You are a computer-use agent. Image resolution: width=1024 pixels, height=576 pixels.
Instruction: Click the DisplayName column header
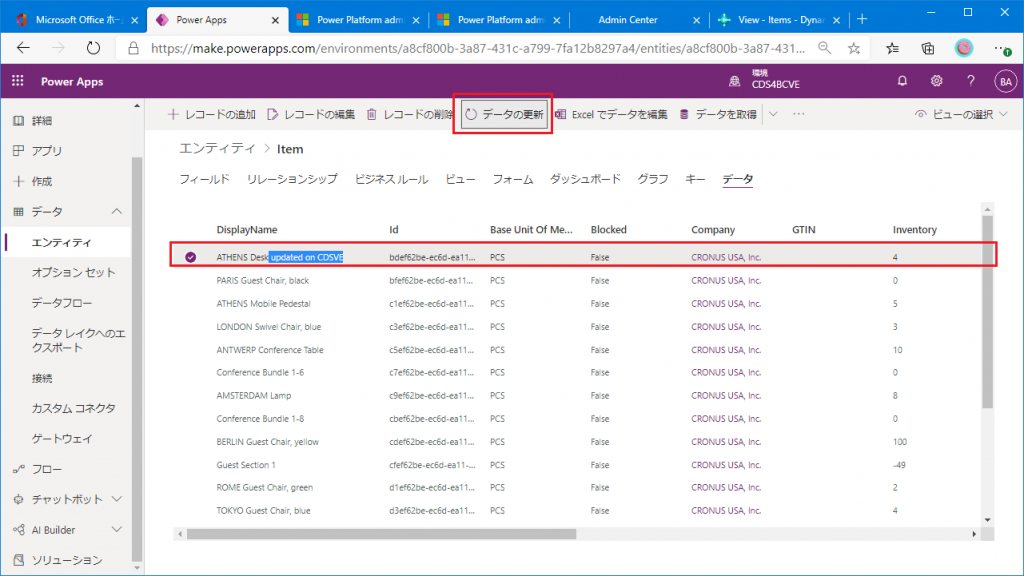[247, 230]
